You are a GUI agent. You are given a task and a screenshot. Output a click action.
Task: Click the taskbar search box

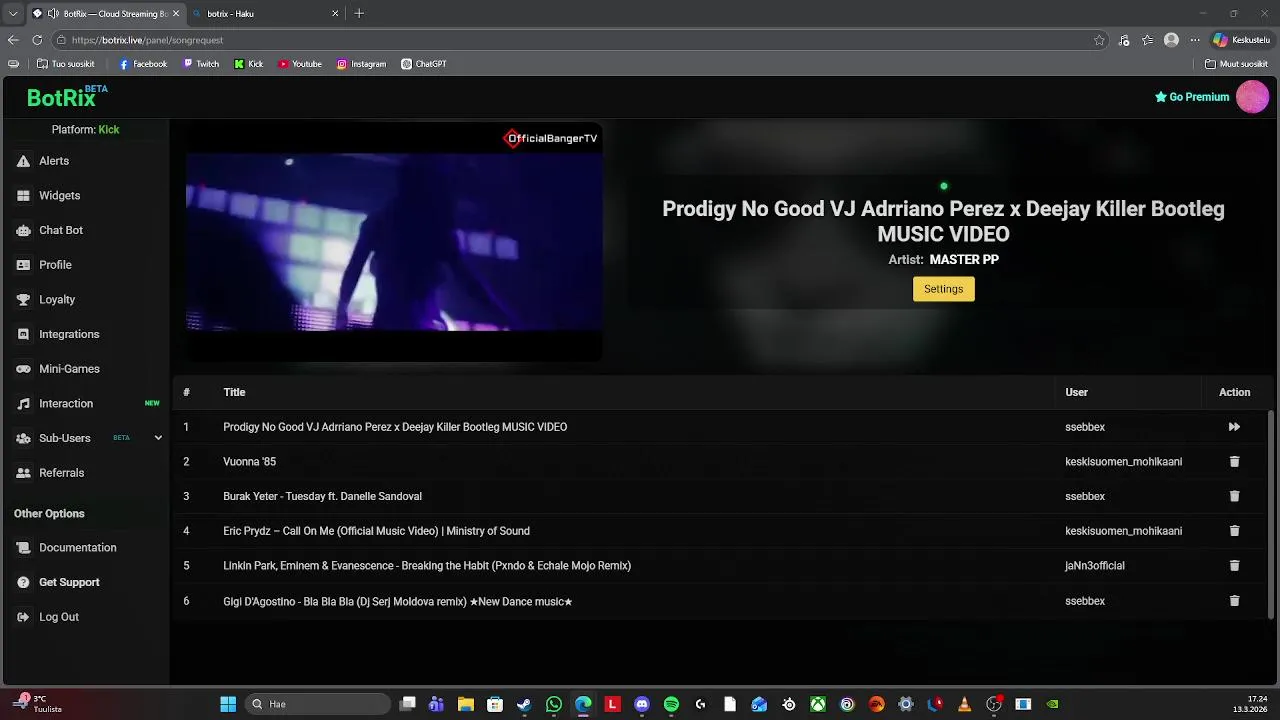coord(317,704)
